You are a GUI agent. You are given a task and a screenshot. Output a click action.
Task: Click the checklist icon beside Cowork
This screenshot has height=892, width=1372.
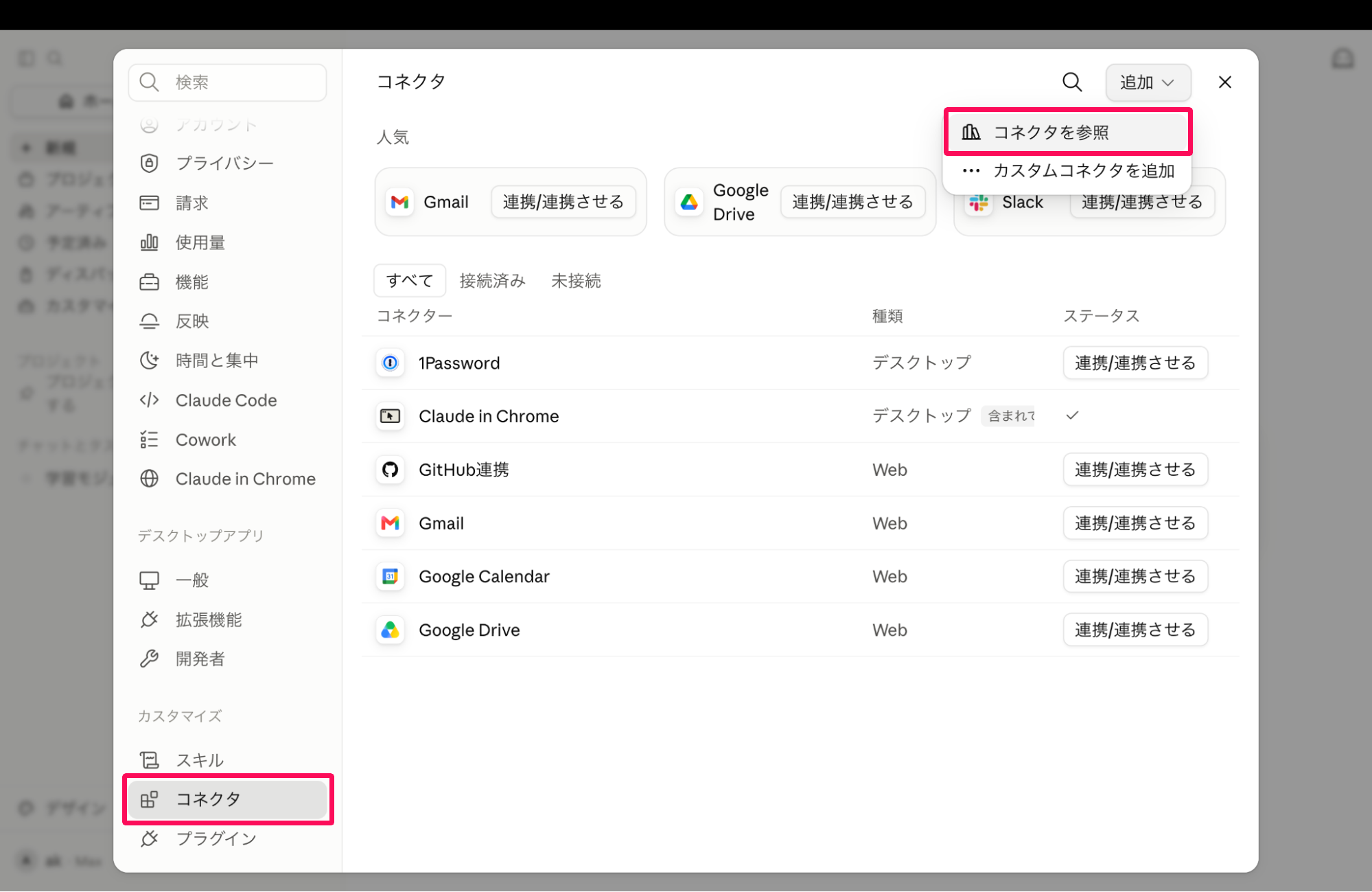pos(149,439)
